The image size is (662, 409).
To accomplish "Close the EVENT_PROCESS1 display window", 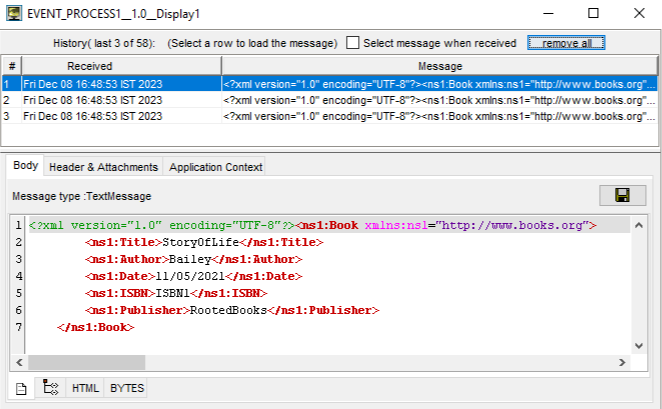I will coord(639,14).
